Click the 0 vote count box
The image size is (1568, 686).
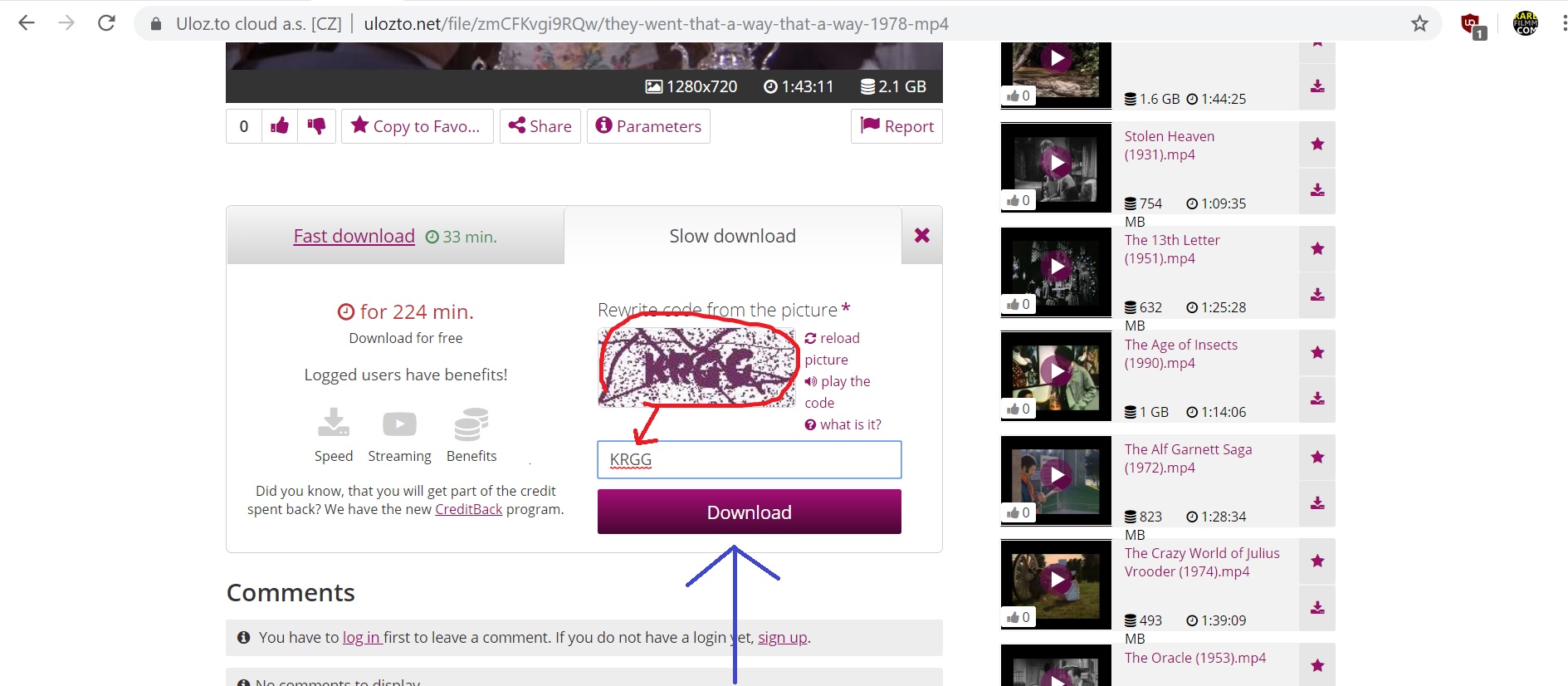[243, 126]
